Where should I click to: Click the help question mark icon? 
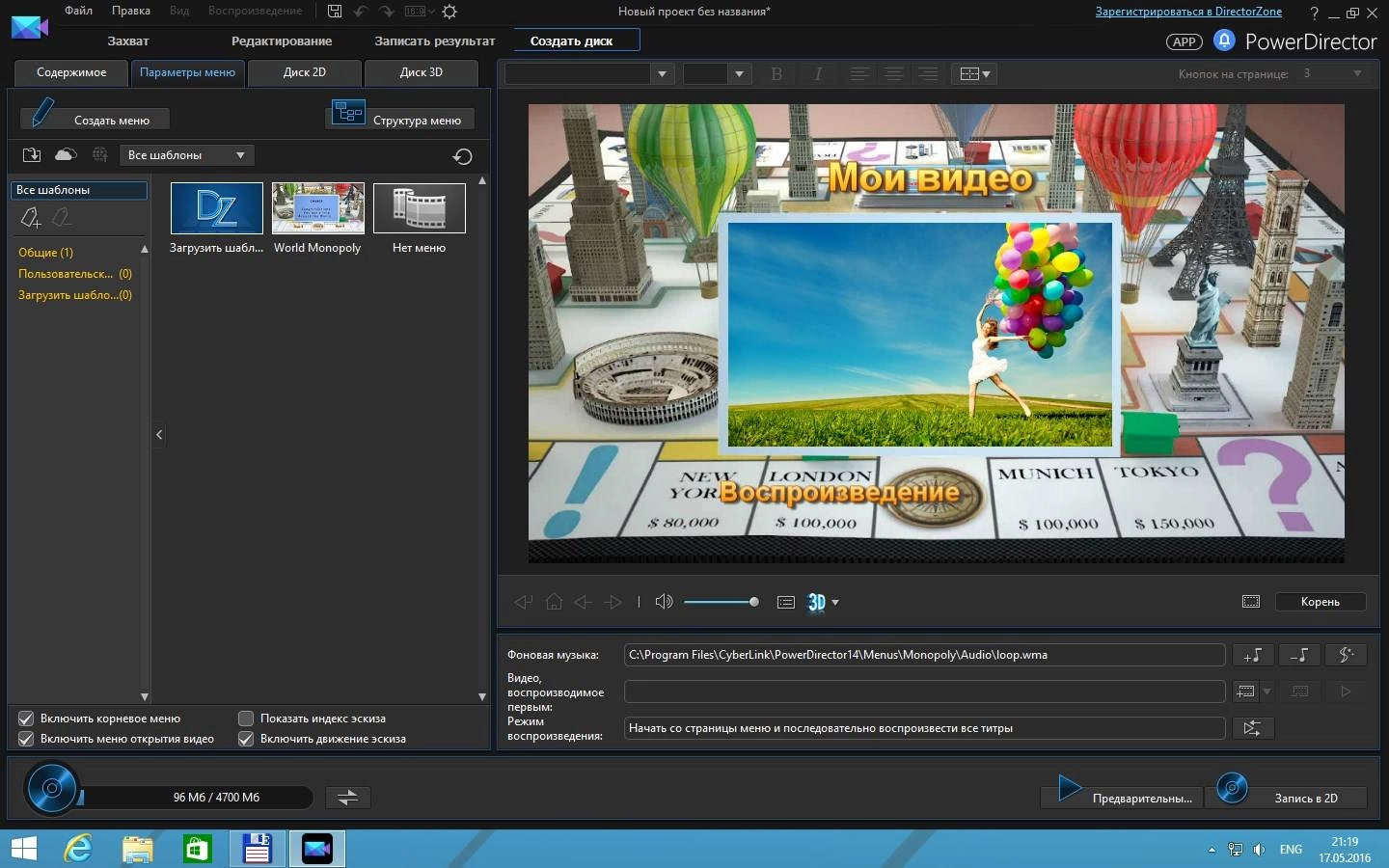(x=1314, y=13)
